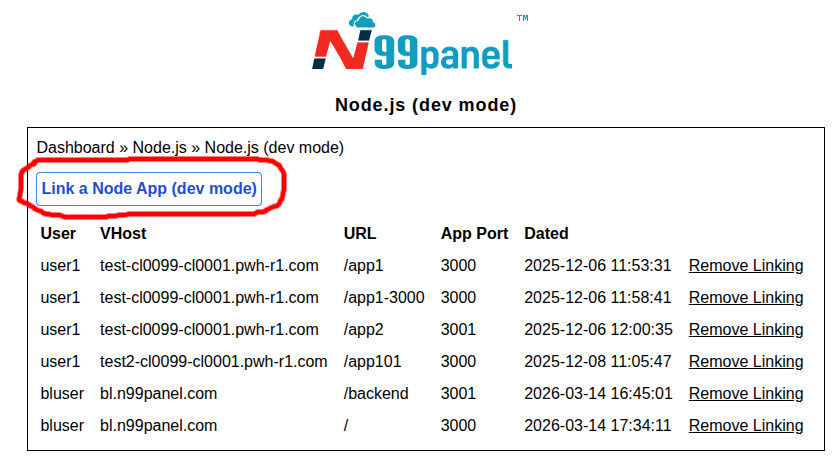This screenshot has width=840, height=457.
Task: Remove linking for the /app2 app
Action: click(745, 330)
